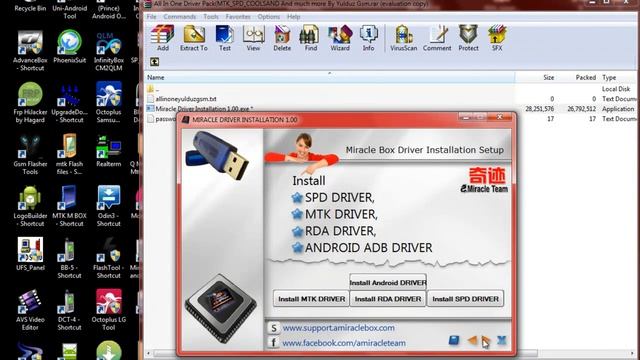
Task: Click the Protect shield icon
Action: (x=468, y=38)
